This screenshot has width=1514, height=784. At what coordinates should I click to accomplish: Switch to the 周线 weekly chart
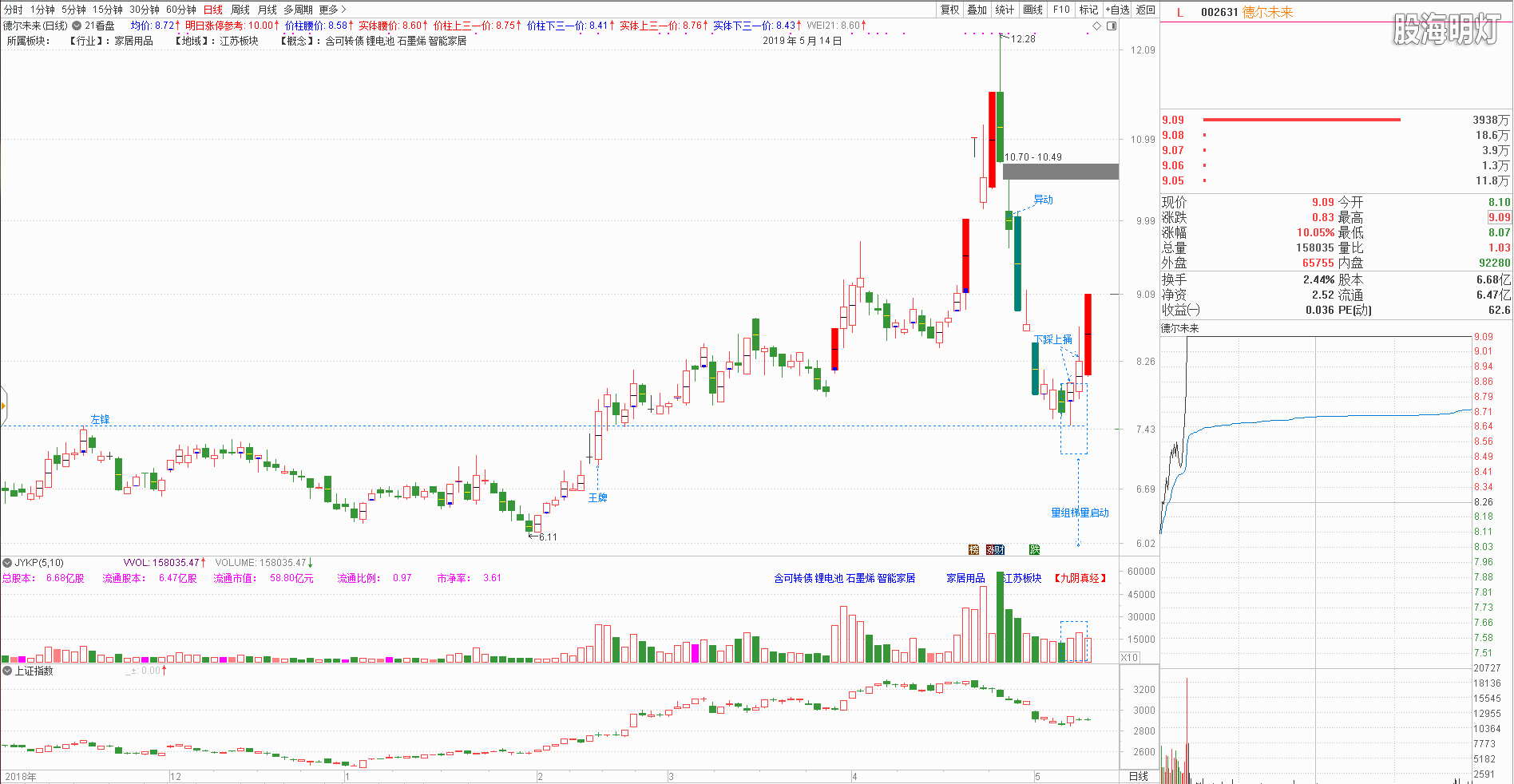coord(240,10)
